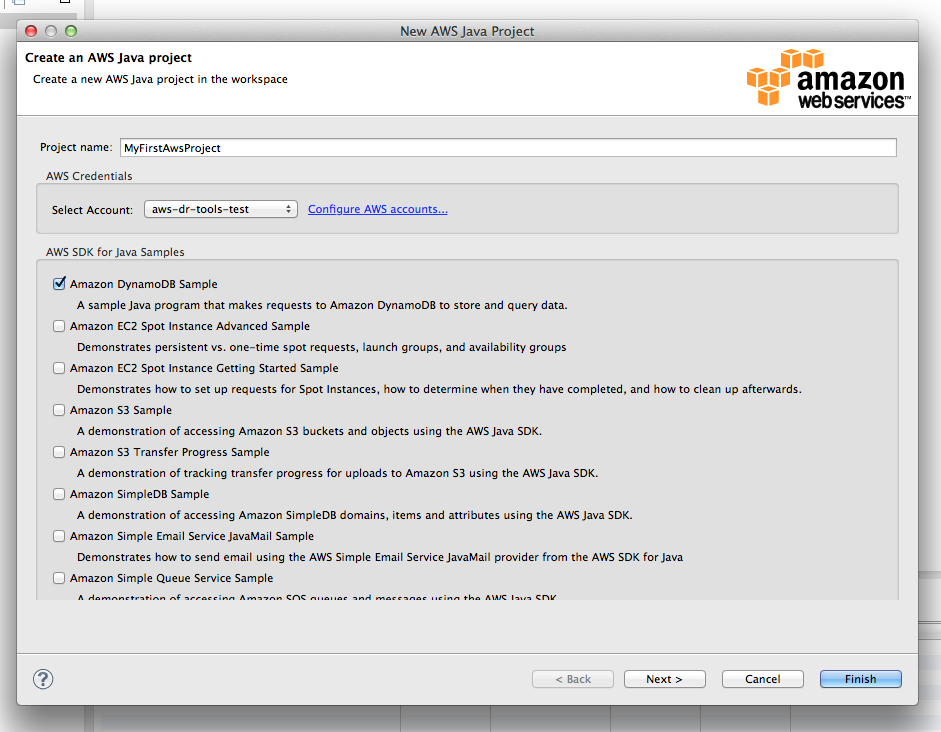
Task: Click the Amazon Web Services logo
Action: click(828, 79)
